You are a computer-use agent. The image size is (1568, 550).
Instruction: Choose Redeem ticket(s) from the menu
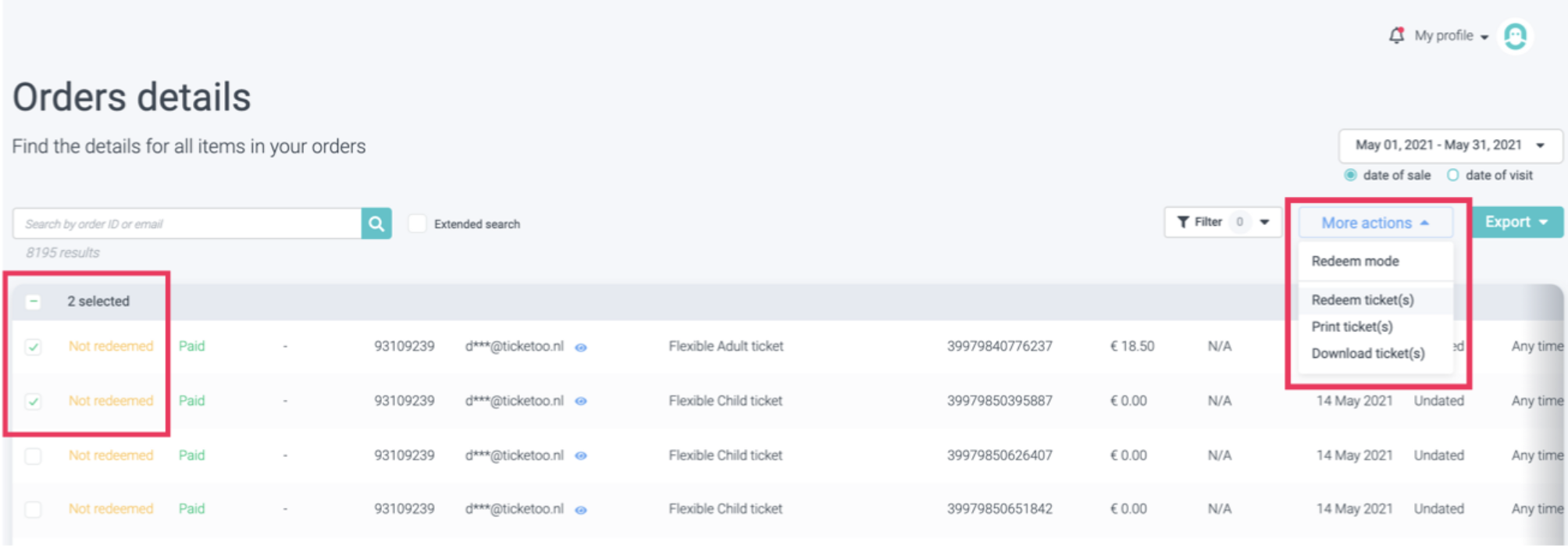[x=1363, y=300]
